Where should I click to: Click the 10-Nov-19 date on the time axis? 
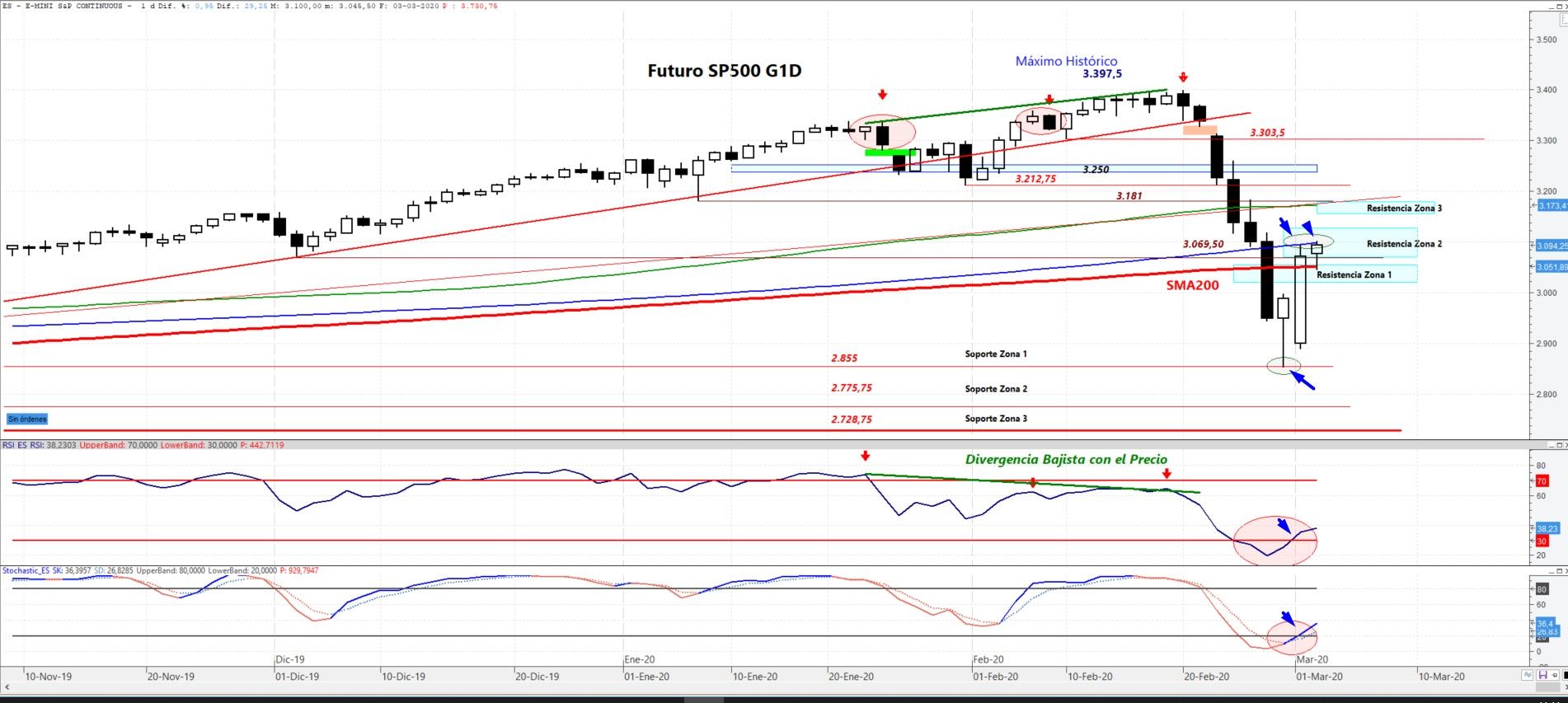[x=49, y=677]
